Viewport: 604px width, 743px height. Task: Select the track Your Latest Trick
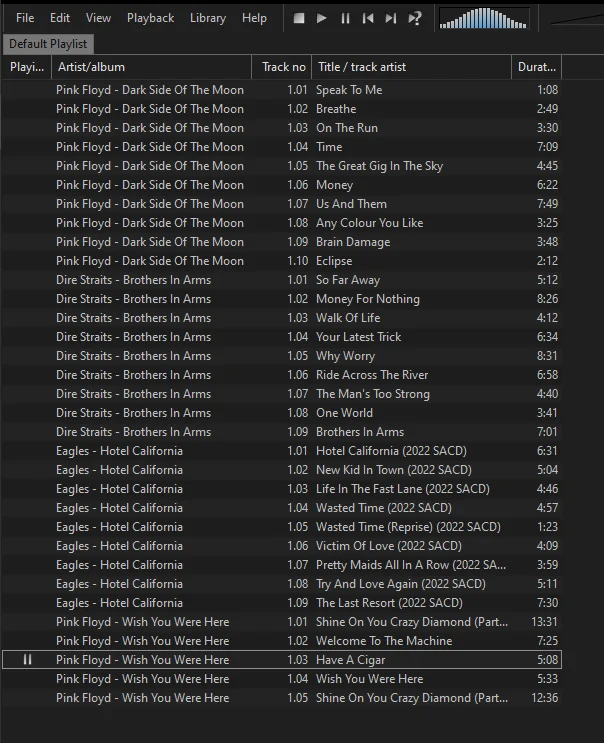click(x=282, y=336)
